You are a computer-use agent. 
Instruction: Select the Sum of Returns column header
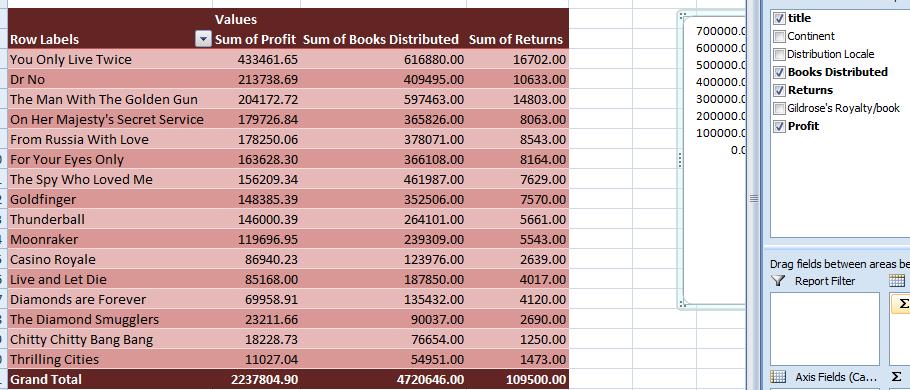click(517, 39)
